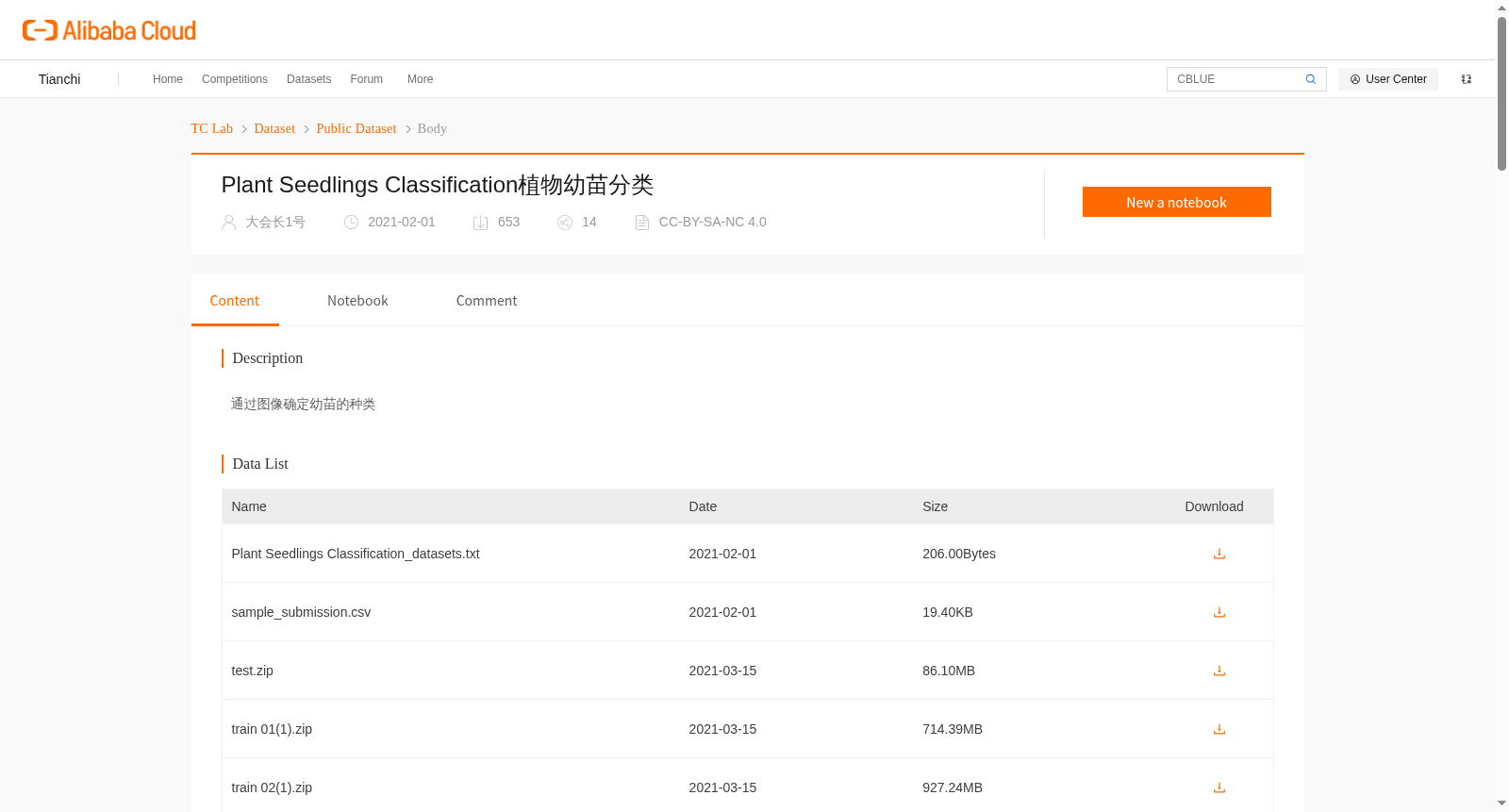The height and width of the screenshot is (812, 1509).
Task: Click the test.zip file name
Action: [x=253, y=671]
